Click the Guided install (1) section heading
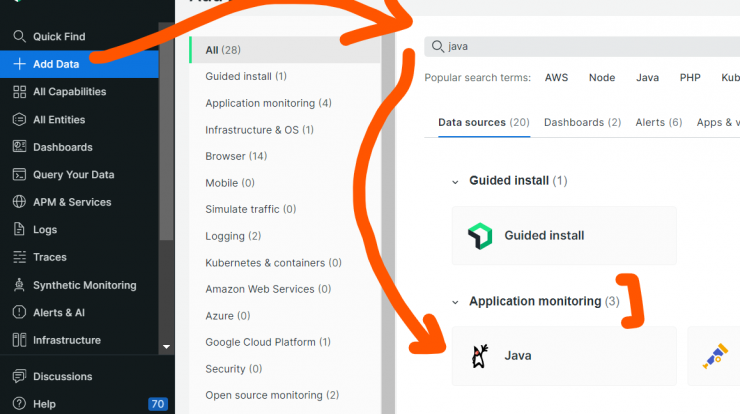 click(518, 181)
